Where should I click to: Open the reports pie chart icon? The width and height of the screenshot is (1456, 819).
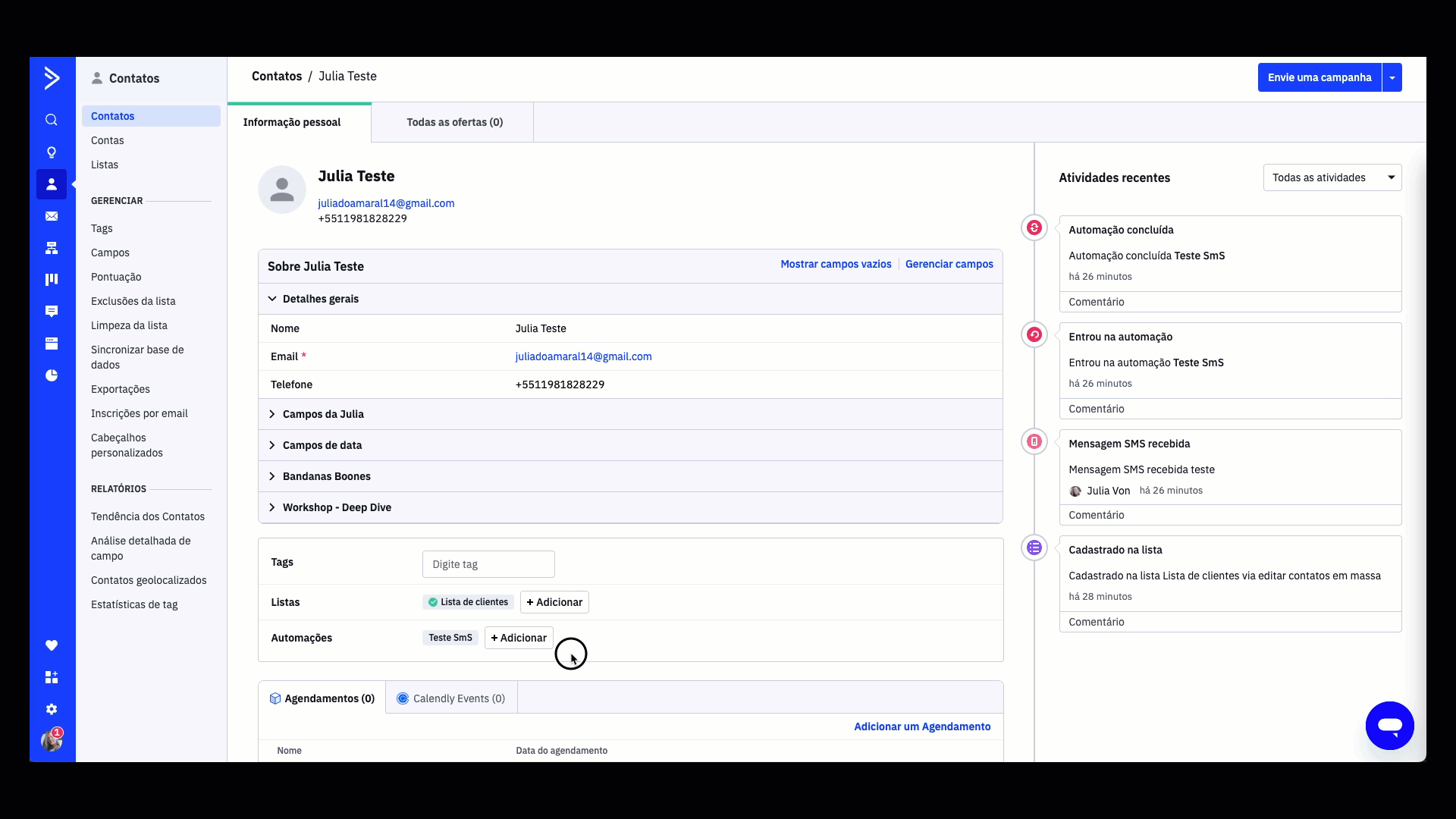tap(52, 375)
